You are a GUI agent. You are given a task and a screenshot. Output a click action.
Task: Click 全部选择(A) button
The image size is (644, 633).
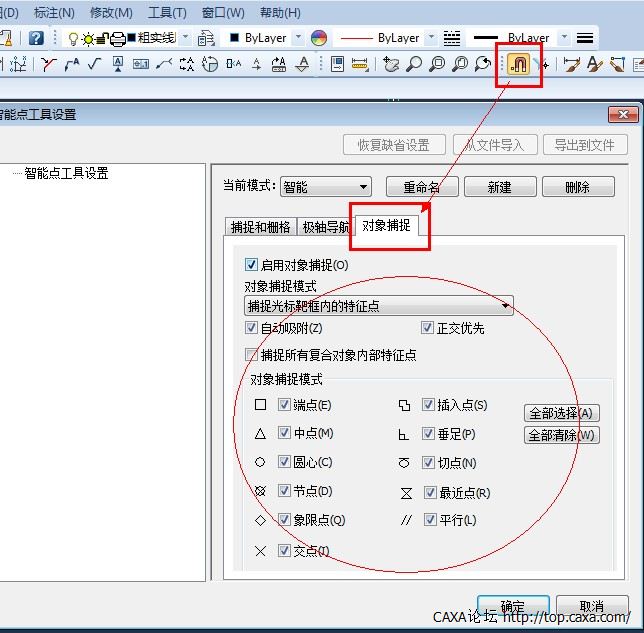pos(561,413)
